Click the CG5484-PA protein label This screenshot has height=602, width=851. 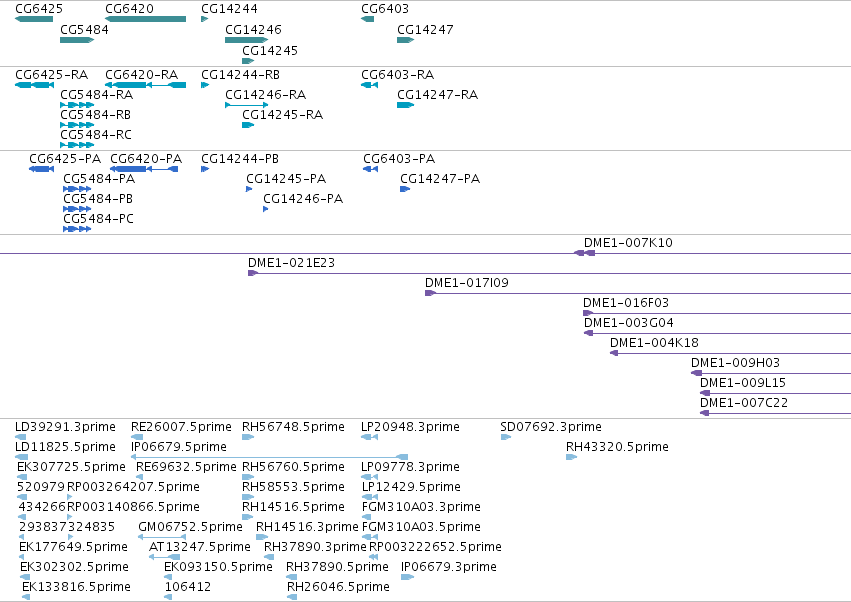(x=99, y=179)
